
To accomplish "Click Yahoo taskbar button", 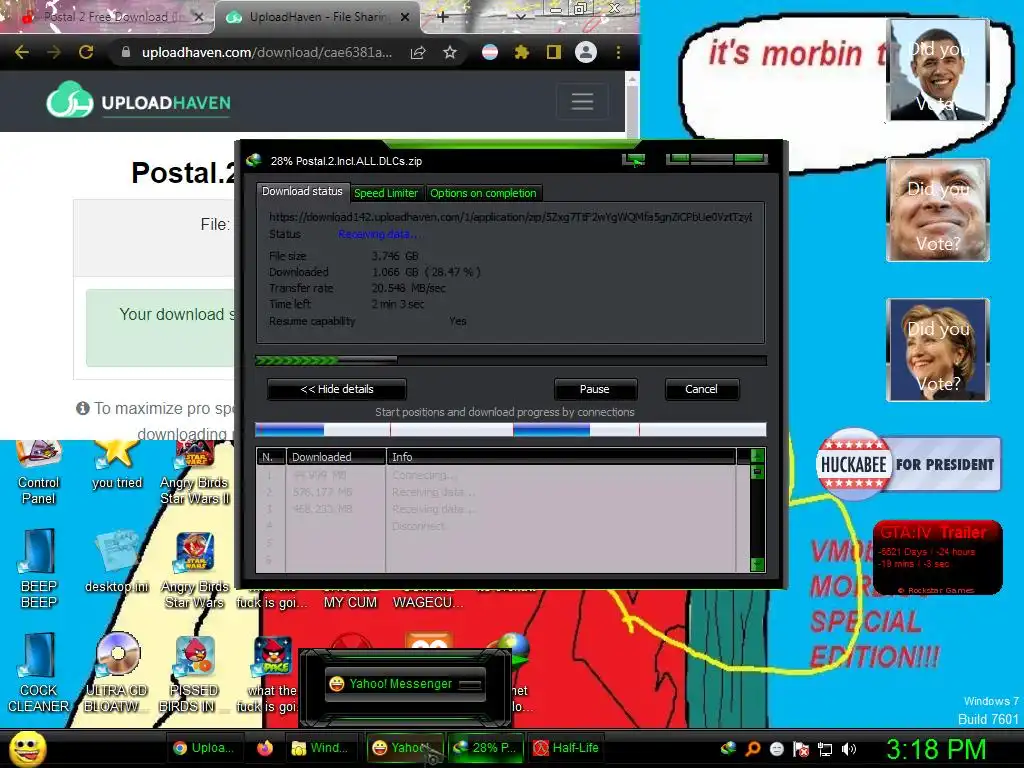I will pos(404,748).
